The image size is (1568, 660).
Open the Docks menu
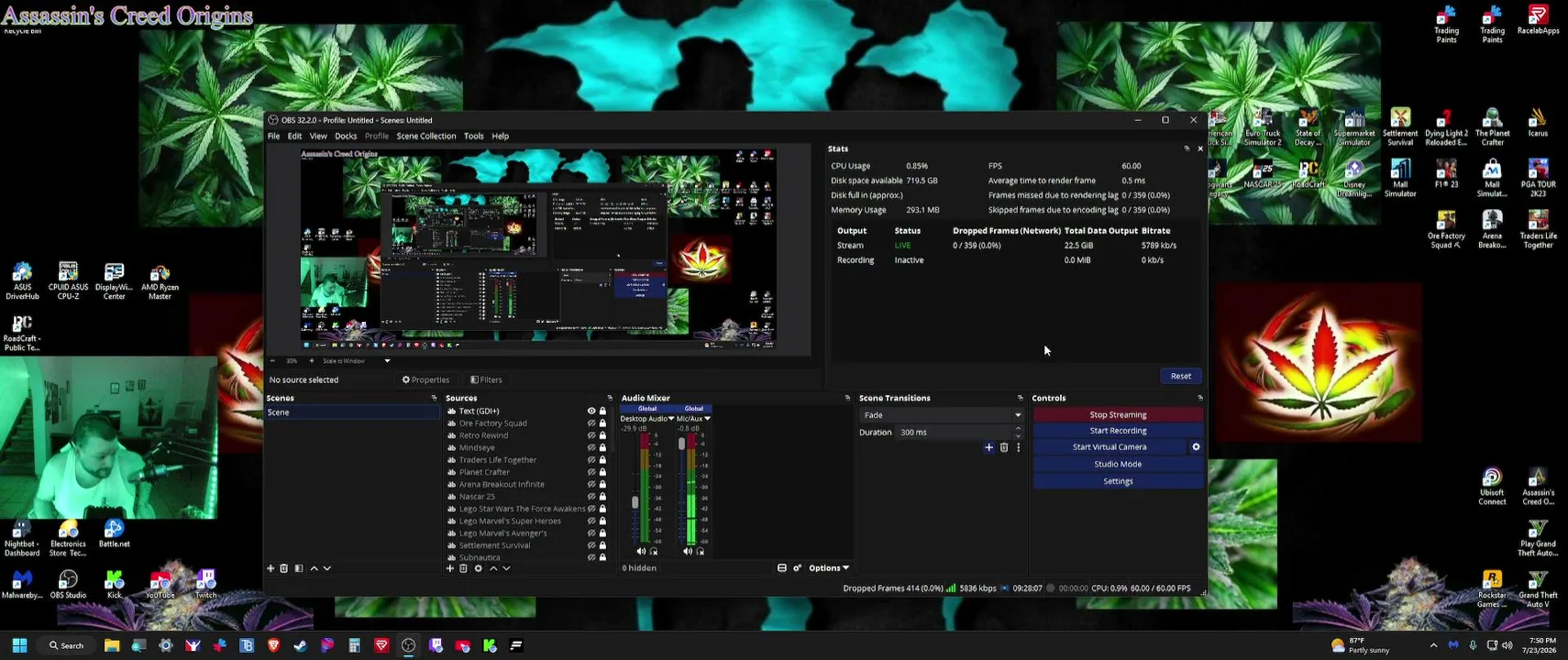pos(346,136)
